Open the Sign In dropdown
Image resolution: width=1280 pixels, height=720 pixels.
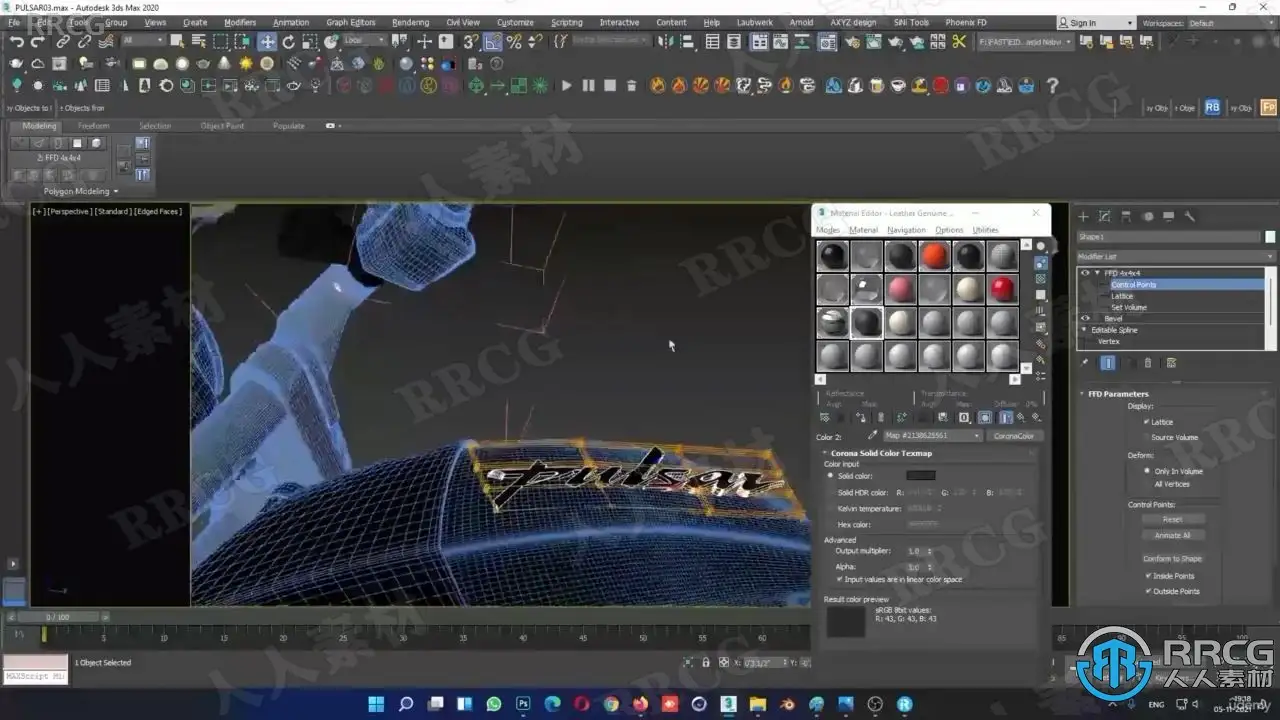pyautogui.click(x=1097, y=23)
